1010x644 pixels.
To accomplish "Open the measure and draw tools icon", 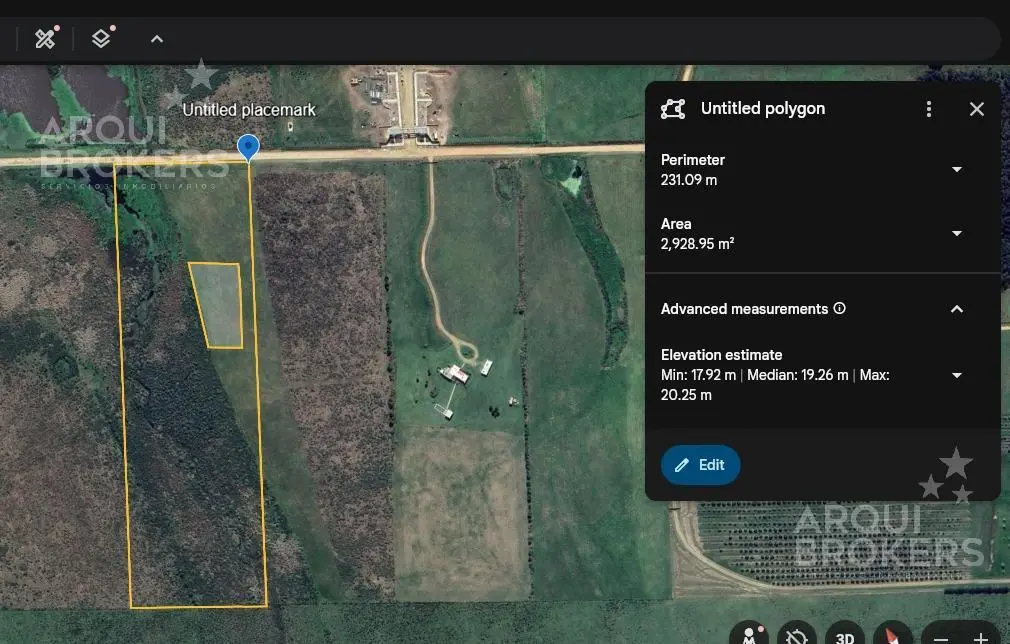I will 45,39.
